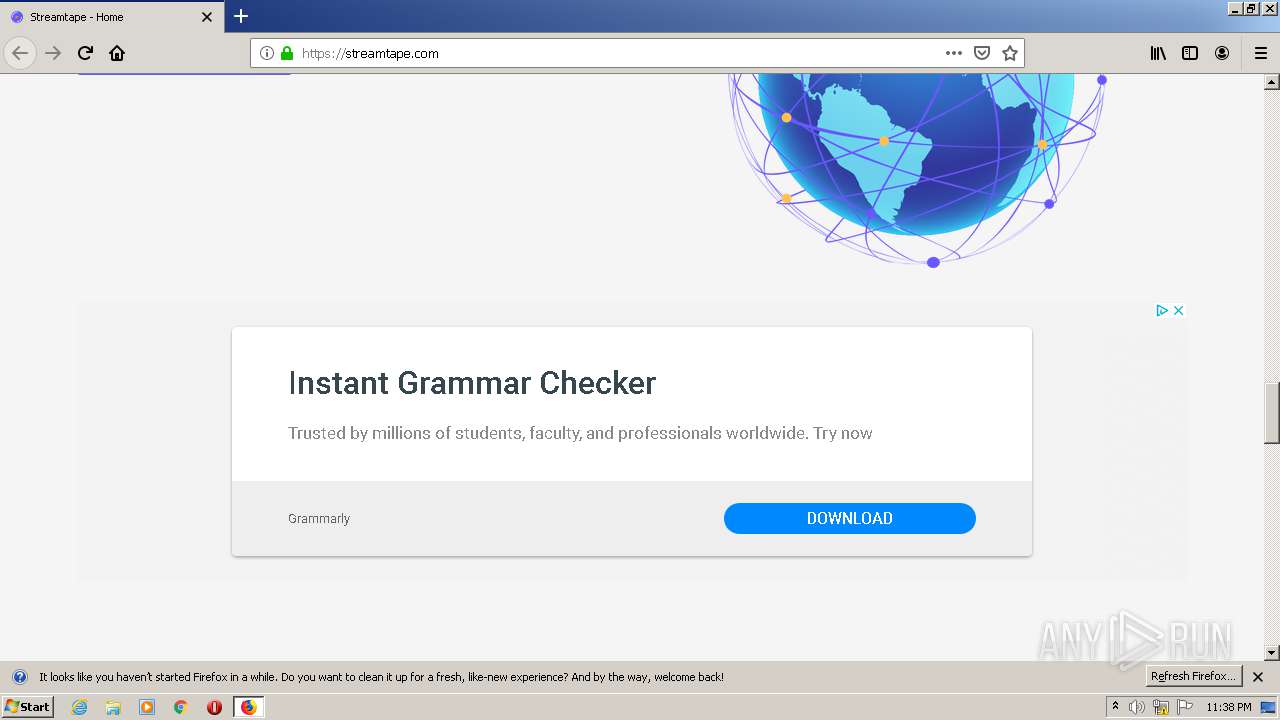Open a new tab with plus

click(241, 16)
